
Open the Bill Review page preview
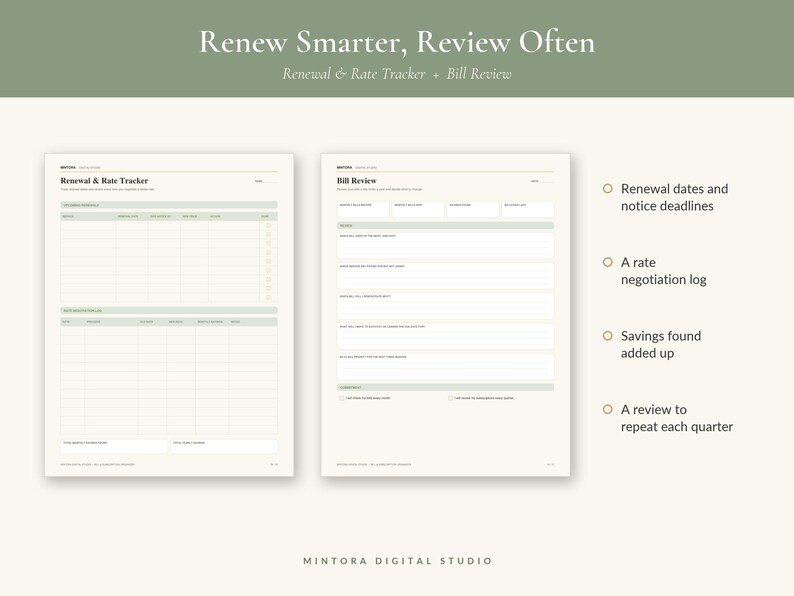click(x=446, y=315)
